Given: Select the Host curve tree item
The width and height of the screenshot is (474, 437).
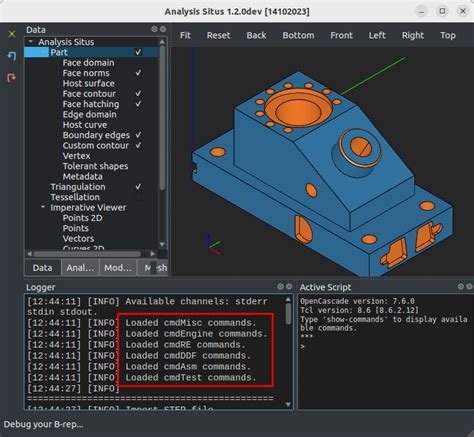Looking at the screenshot, I should [x=85, y=124].
